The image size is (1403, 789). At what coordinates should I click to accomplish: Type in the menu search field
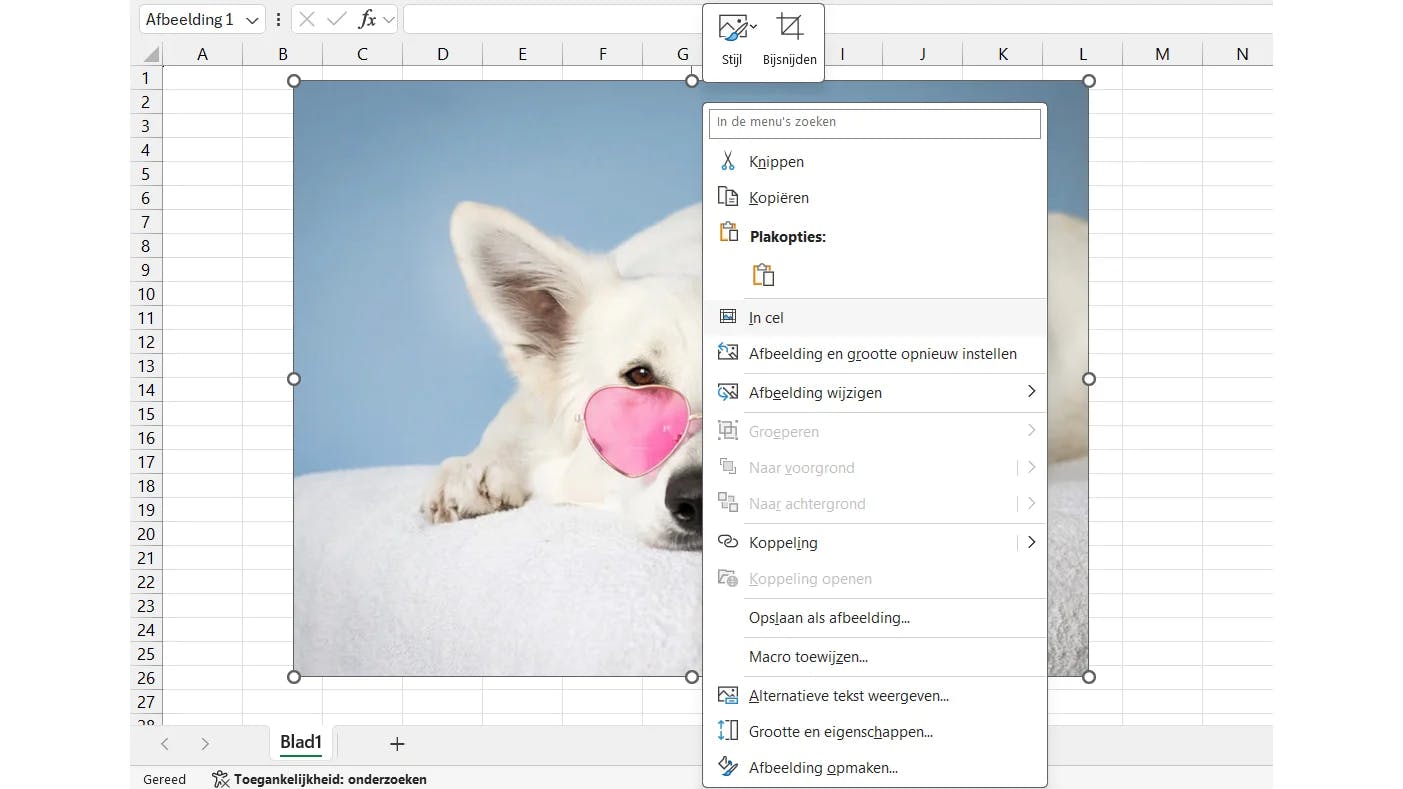click(x=874, y=122)
